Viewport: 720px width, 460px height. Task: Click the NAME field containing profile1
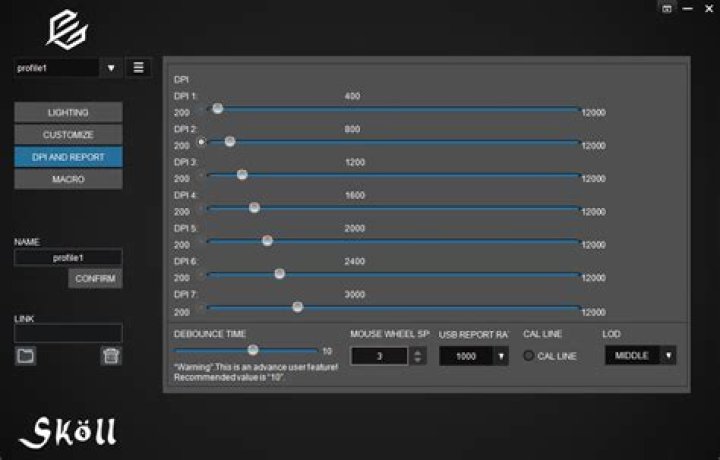[x=68, y=258]
